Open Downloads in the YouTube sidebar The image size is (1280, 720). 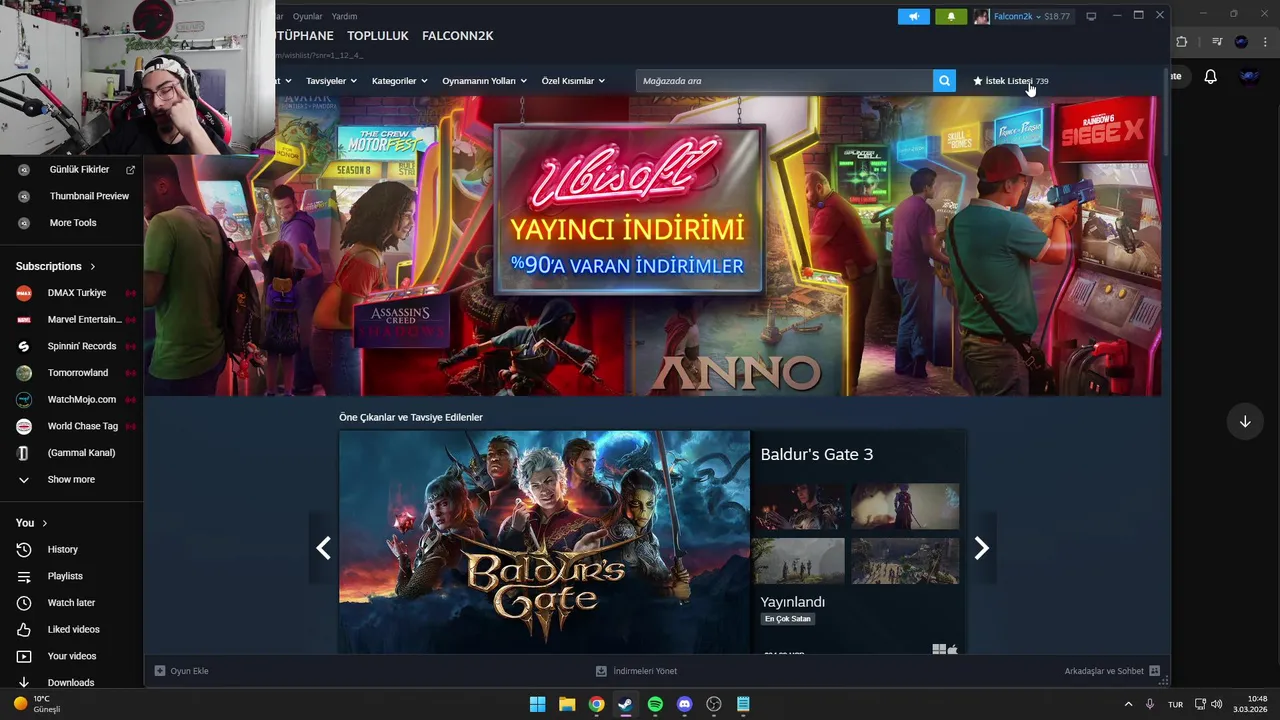tap(70, 682)
